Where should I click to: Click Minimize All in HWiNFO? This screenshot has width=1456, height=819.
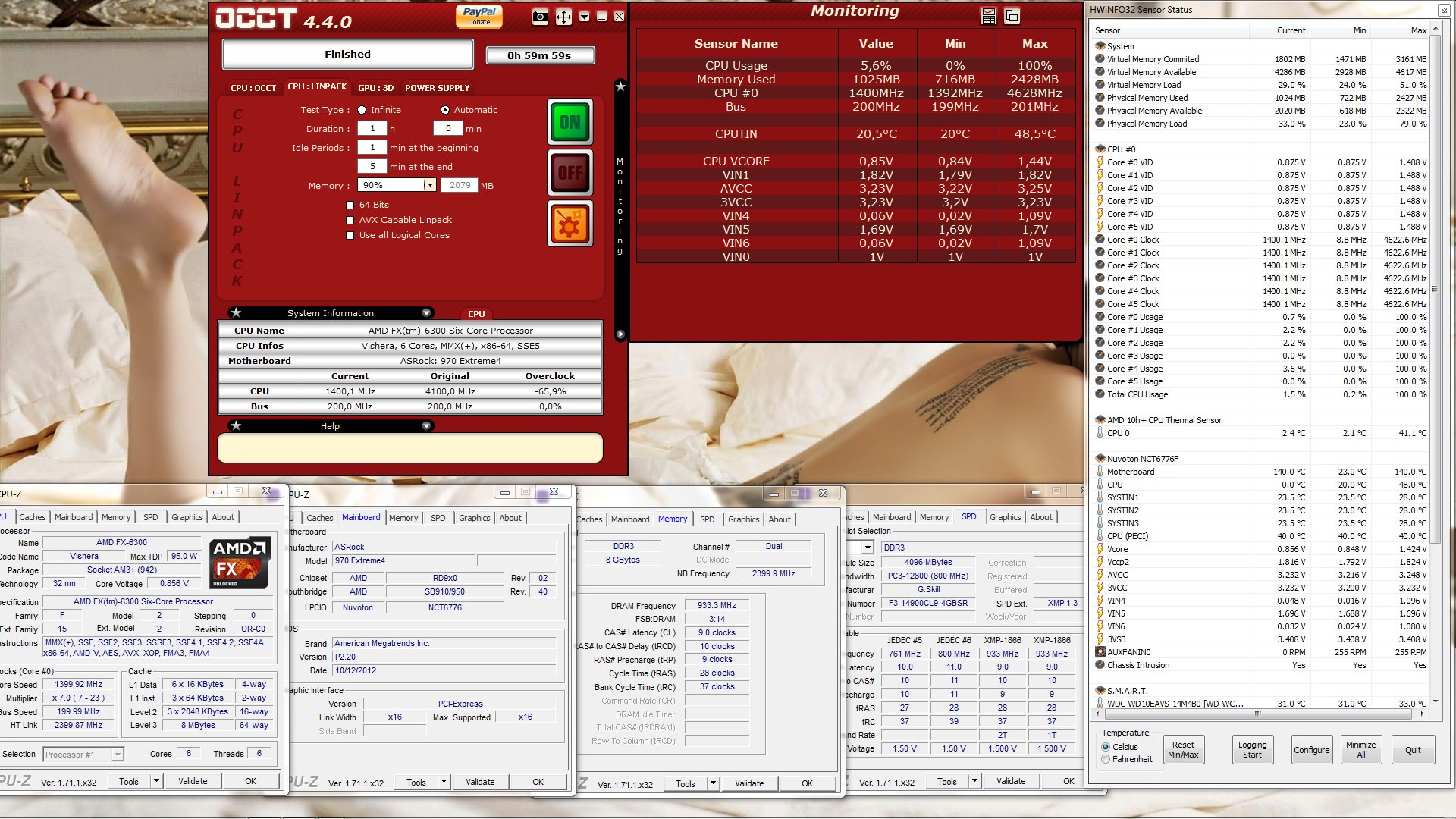click(1361, 750)
